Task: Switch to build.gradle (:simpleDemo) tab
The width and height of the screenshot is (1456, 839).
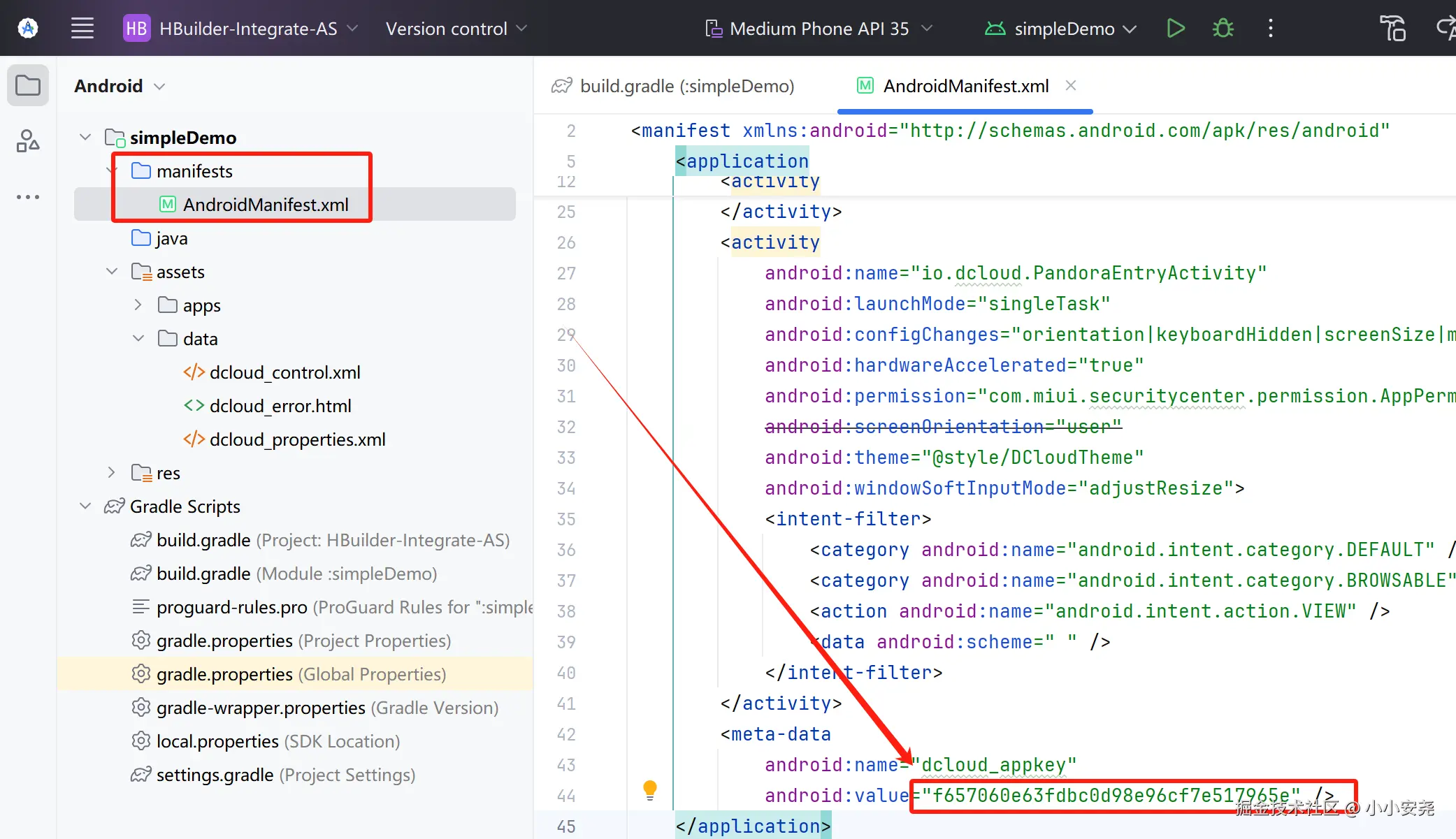Action: tap(686, 86)
